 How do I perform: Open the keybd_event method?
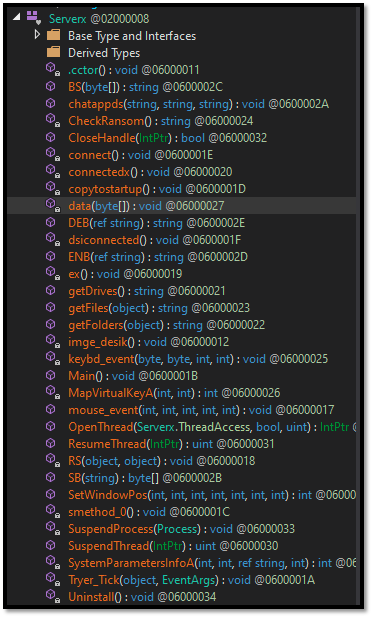pyautogui.click(x=198, y=359)
